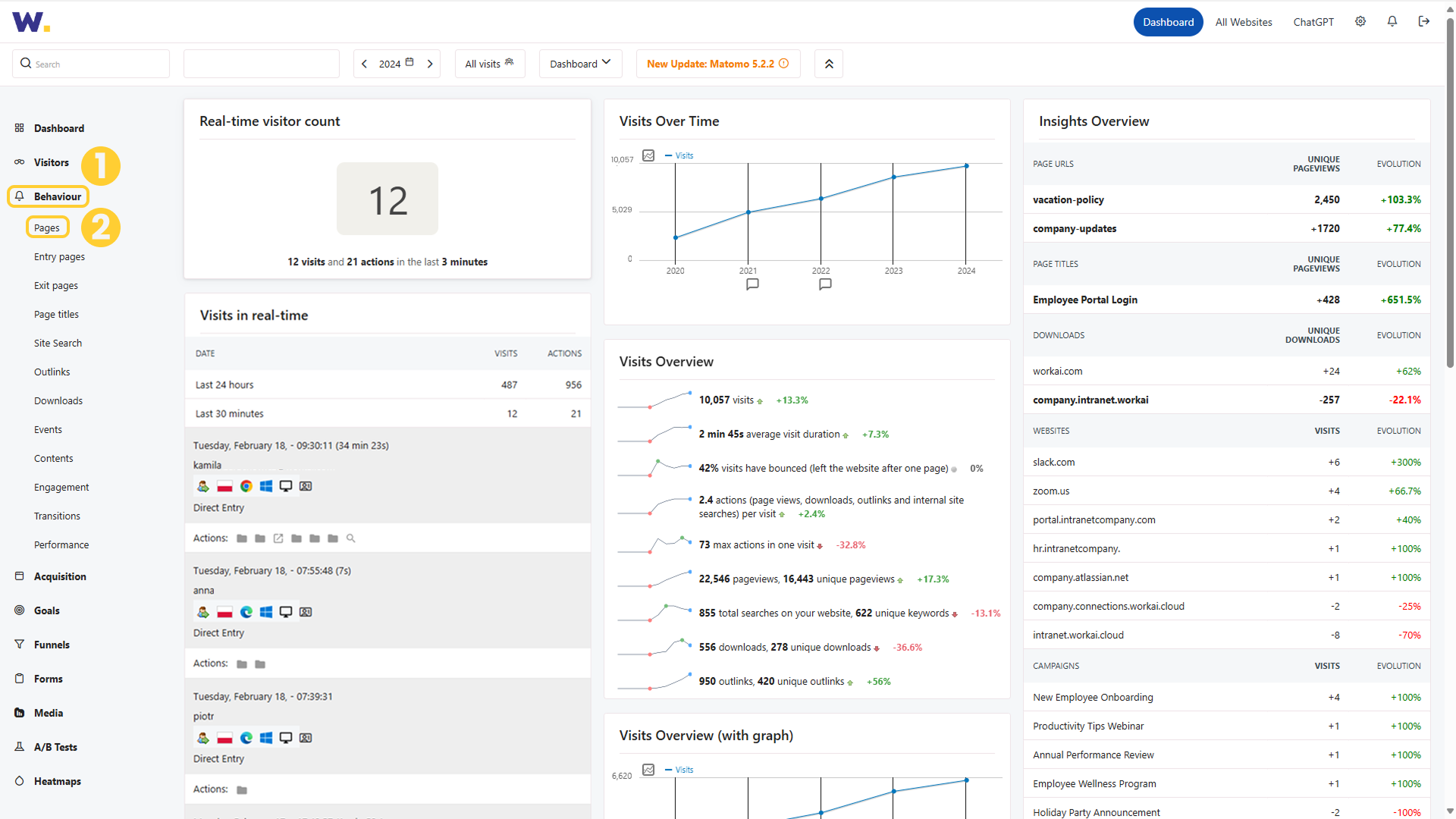
Task: Open Events report
Action: point(48,429)
